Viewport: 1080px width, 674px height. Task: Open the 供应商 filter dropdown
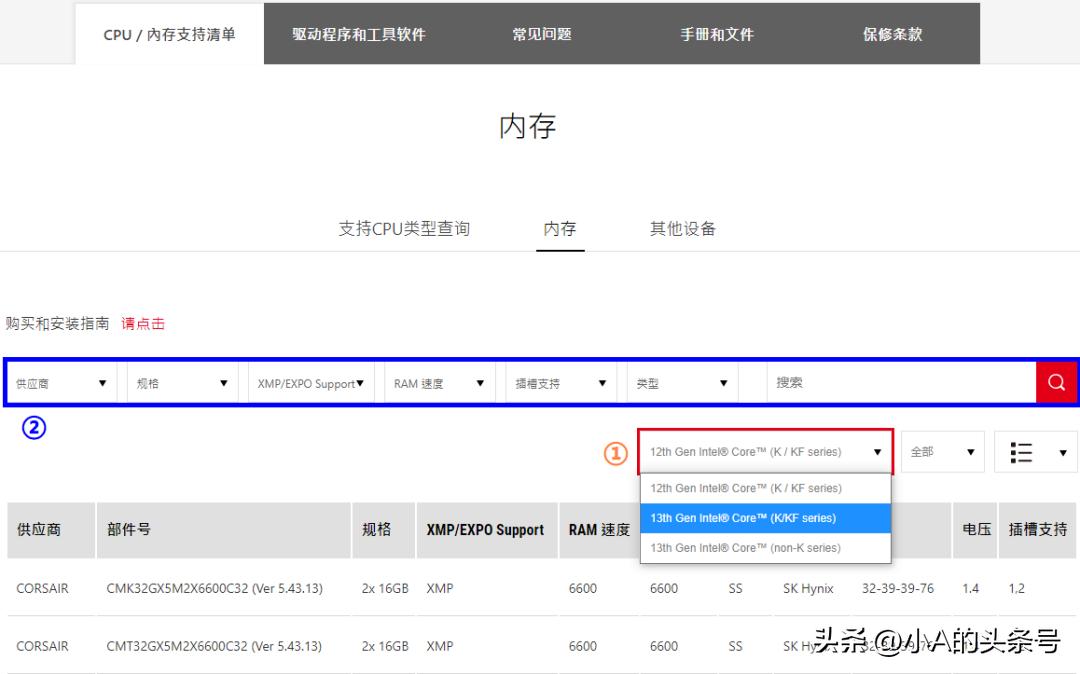pos(62,382)
